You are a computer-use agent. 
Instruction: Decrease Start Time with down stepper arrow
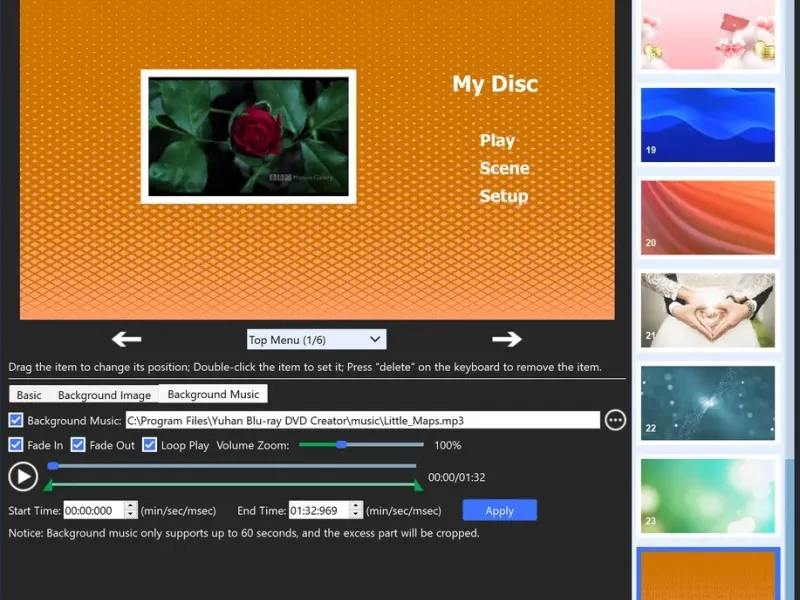[131, 515]
